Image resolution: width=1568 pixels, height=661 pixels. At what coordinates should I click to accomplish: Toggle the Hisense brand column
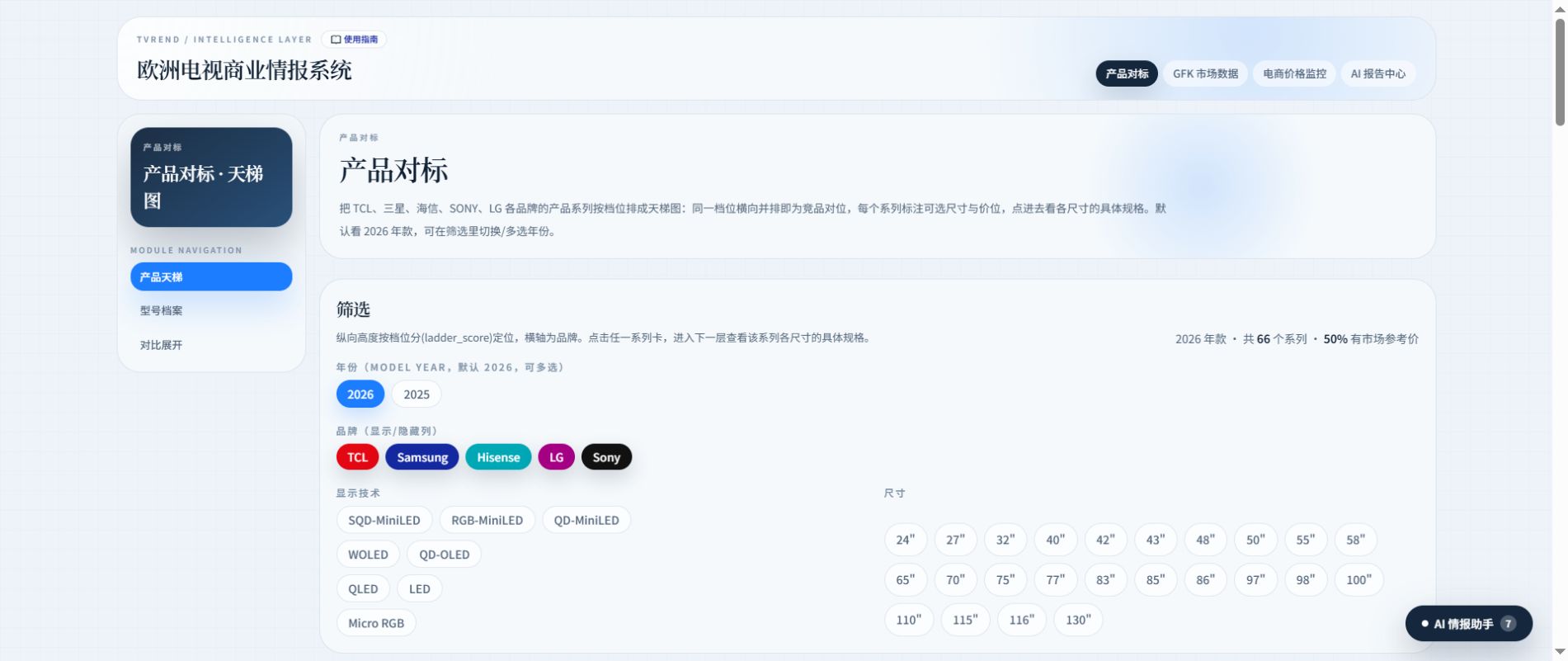498,457
